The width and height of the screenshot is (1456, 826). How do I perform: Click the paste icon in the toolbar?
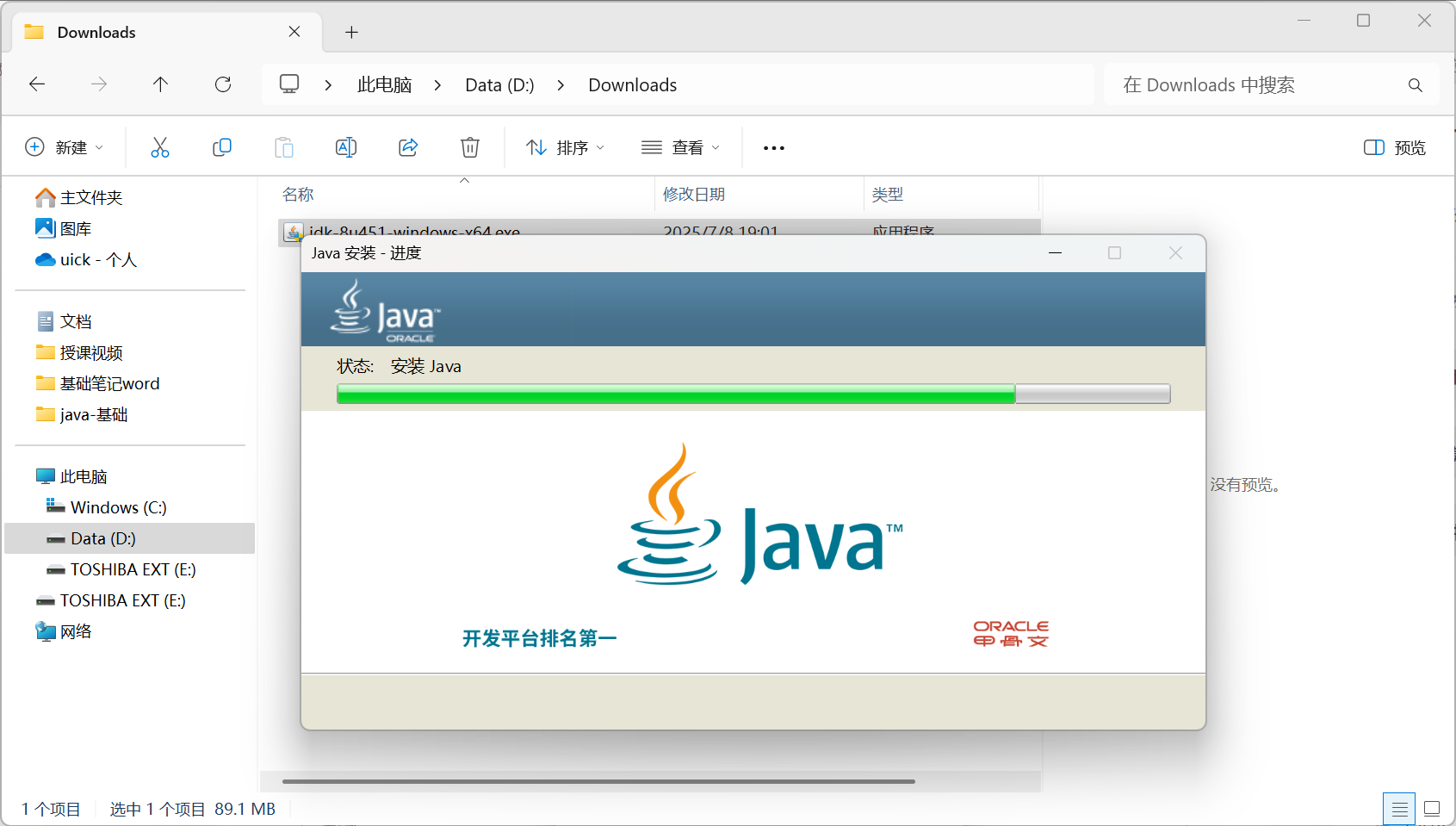tap(284, 146)
